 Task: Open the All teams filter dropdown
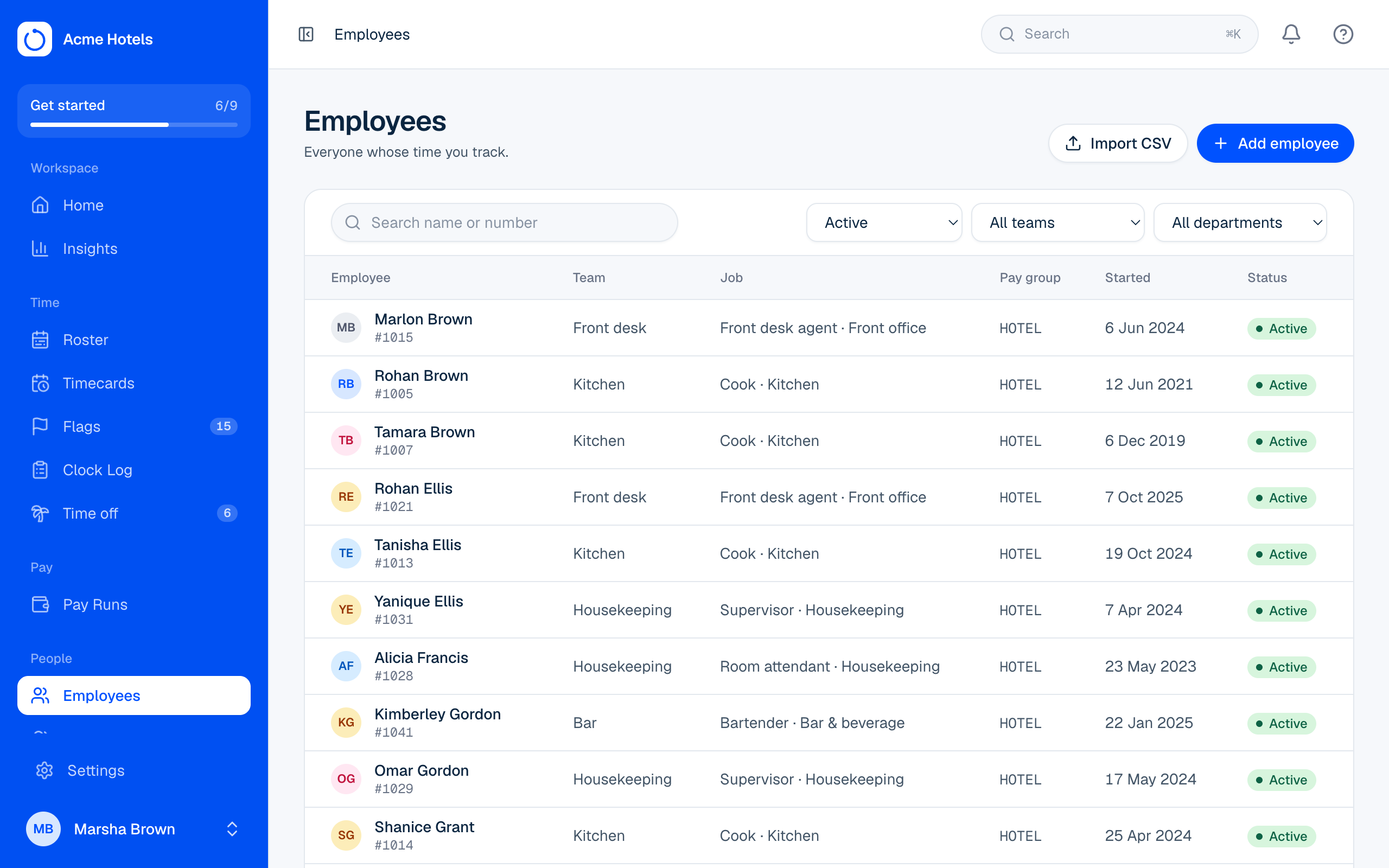1057,223
